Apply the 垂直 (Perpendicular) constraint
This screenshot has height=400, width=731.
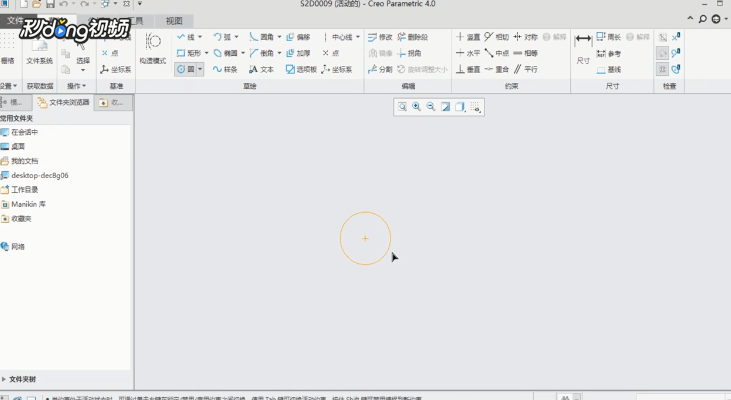468,69
